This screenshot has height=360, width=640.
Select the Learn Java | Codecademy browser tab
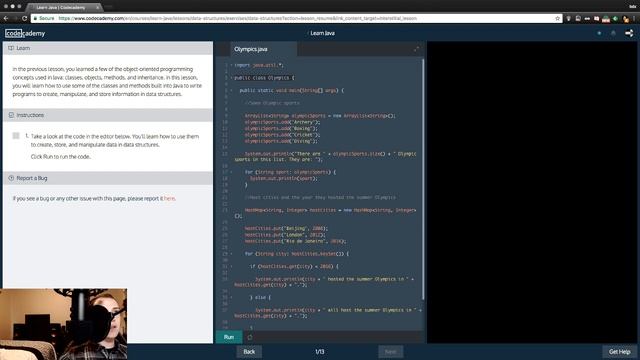(64, 7)
